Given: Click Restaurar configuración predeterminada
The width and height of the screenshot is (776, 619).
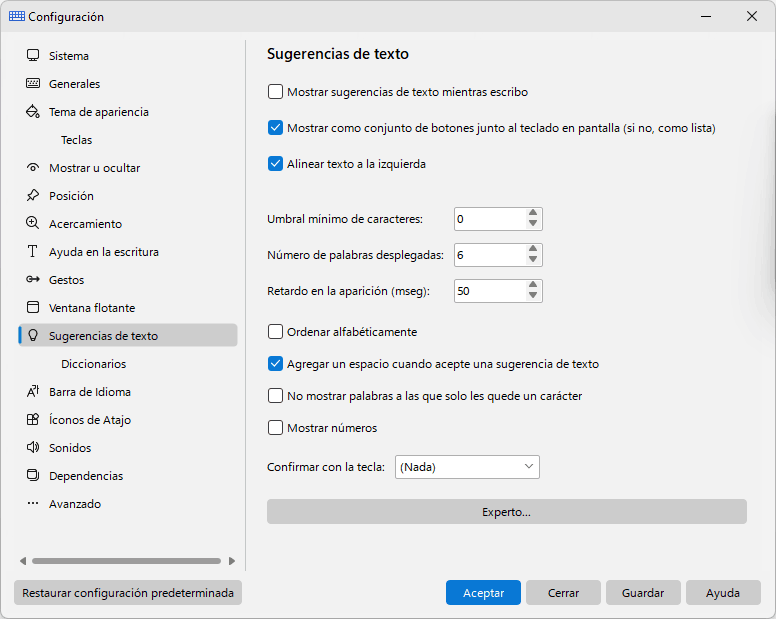Looking at the screenshot, I should (128, 593).
